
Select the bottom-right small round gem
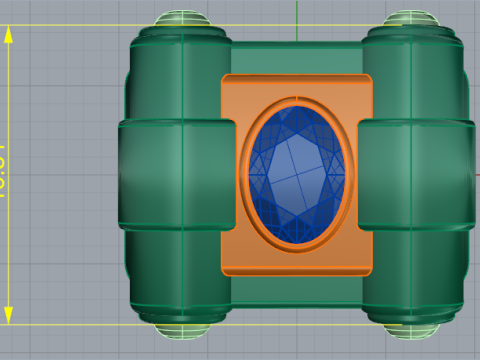pos(411,331)
